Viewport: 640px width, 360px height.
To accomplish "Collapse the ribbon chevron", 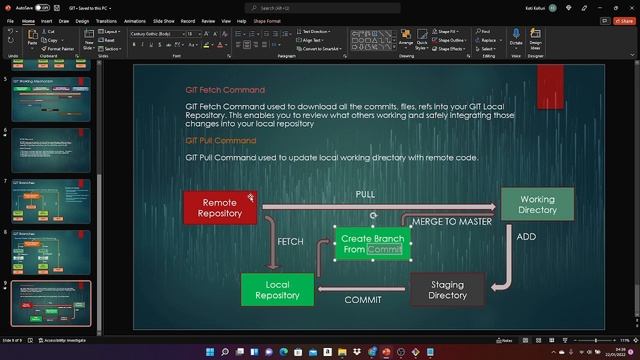I will tap(632, 55).
